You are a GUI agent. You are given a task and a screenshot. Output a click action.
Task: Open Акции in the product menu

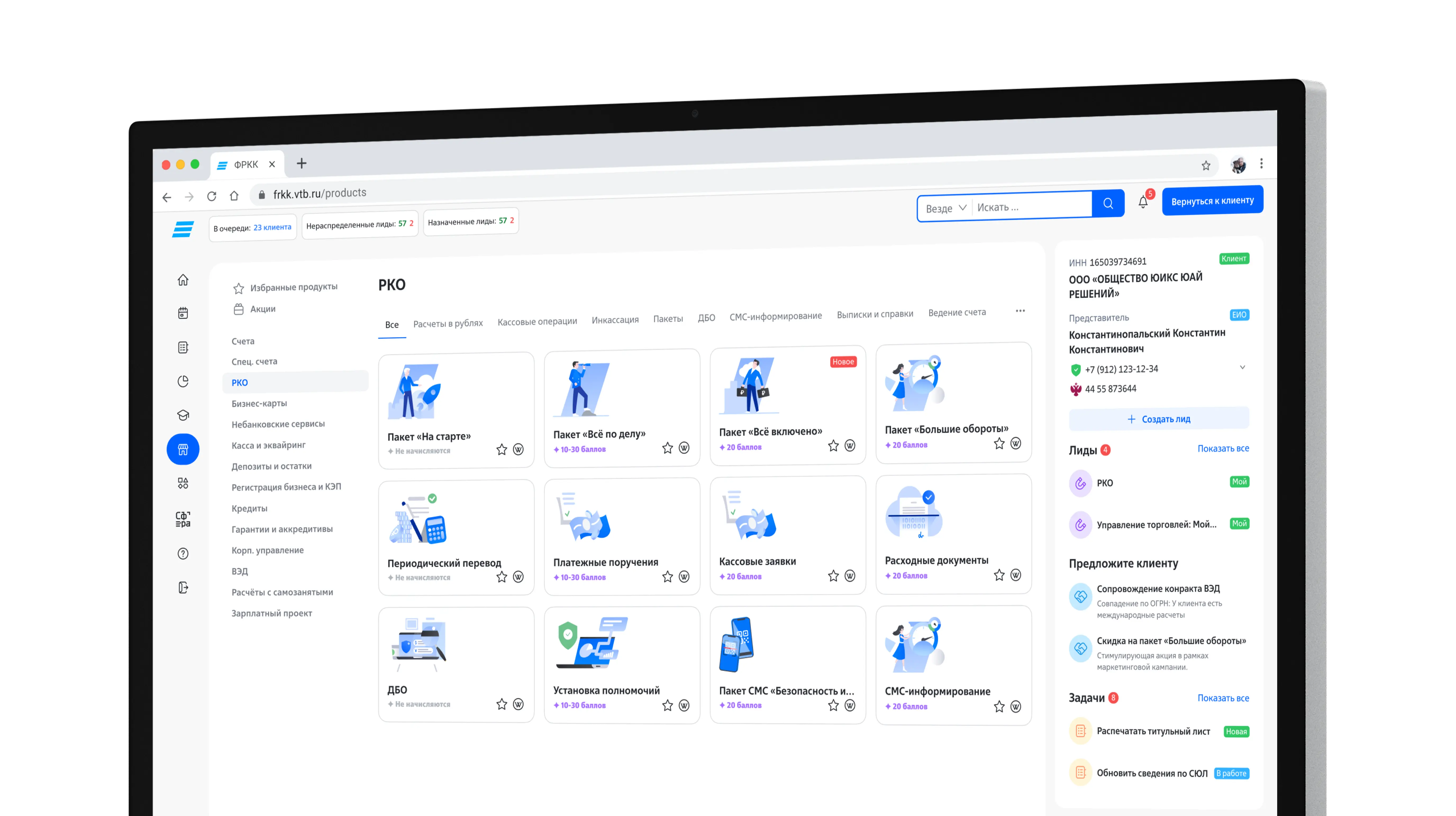coord(254,309)
